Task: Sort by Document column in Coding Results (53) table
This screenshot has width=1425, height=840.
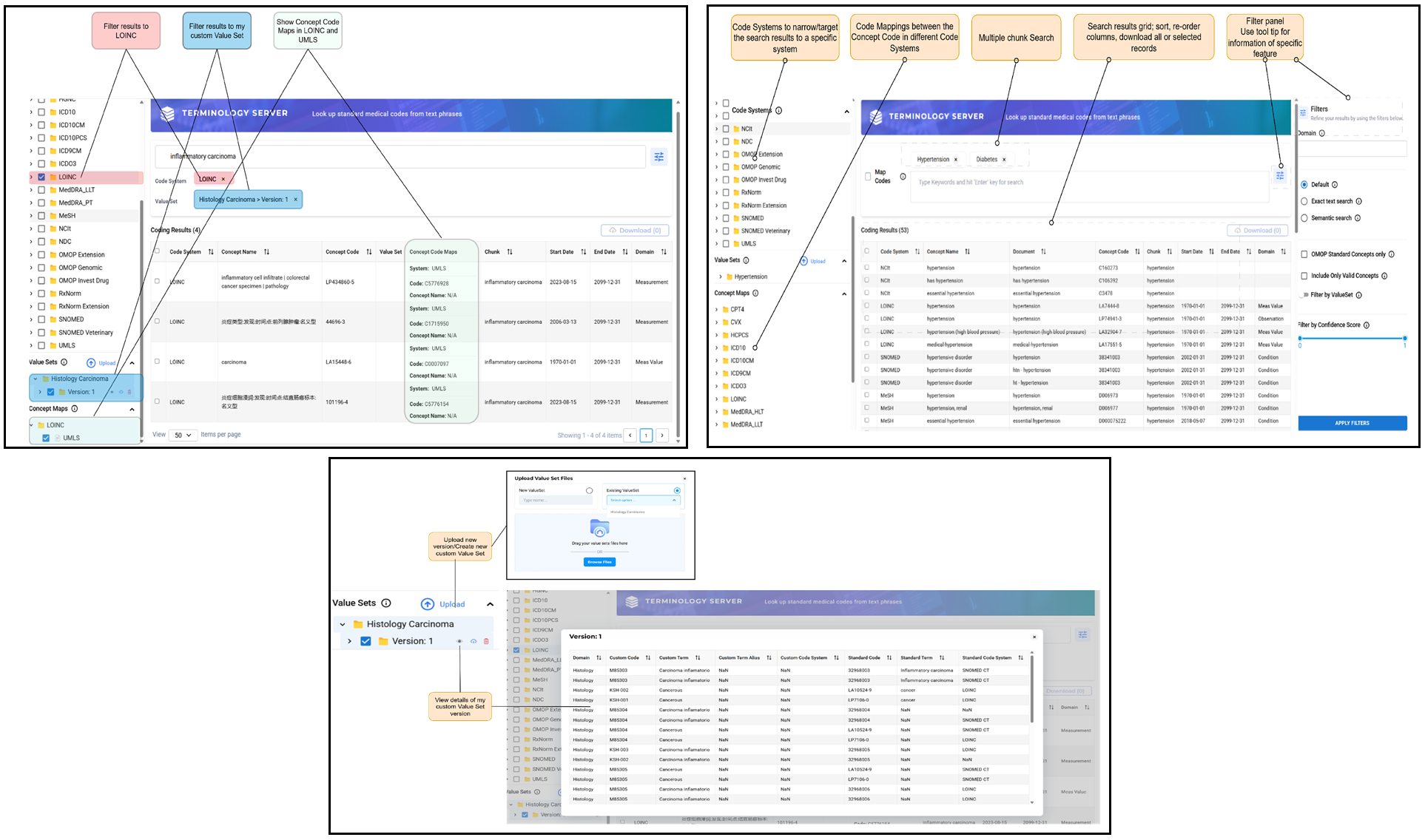Action: 1043,251
